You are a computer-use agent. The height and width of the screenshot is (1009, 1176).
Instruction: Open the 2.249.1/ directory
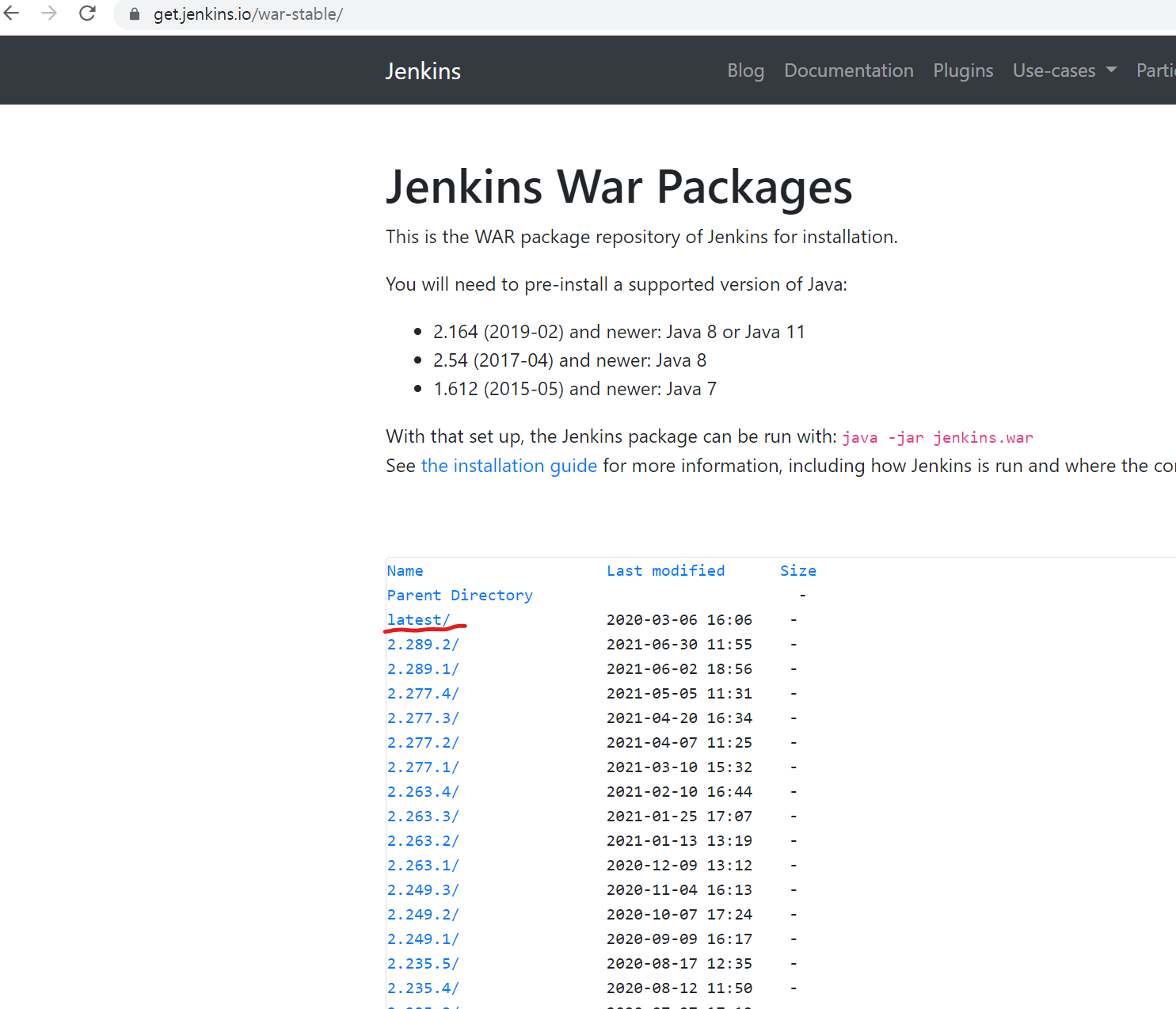[423, 939]
